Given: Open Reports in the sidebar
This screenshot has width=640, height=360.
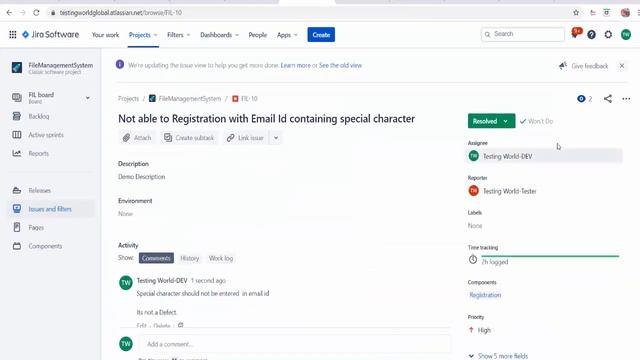Looking at the screenshot, I should pos(51,153).
